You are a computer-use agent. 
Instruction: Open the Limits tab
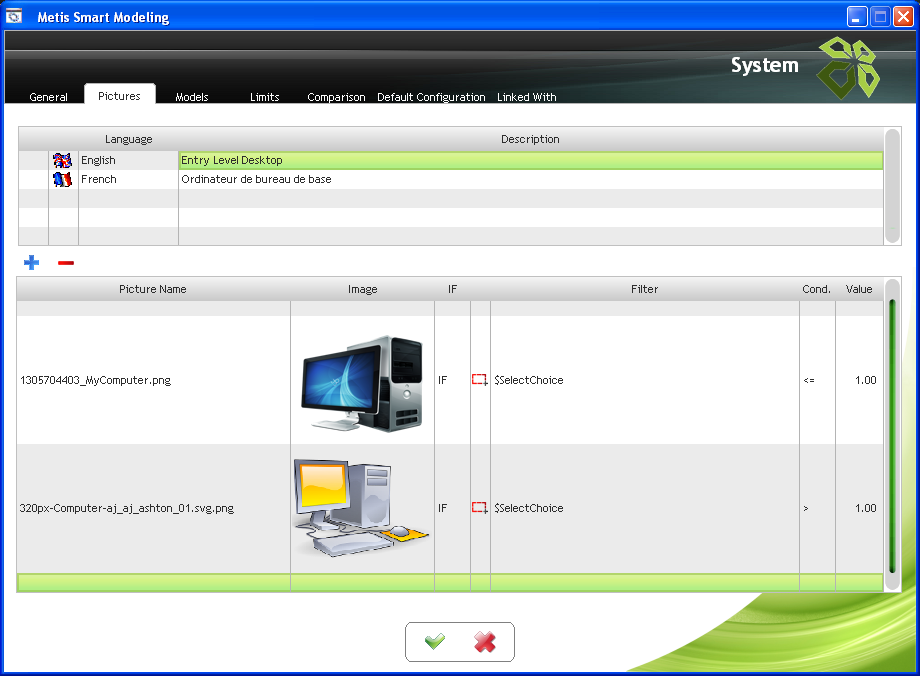pyautogui.click(x=265, y=97)
